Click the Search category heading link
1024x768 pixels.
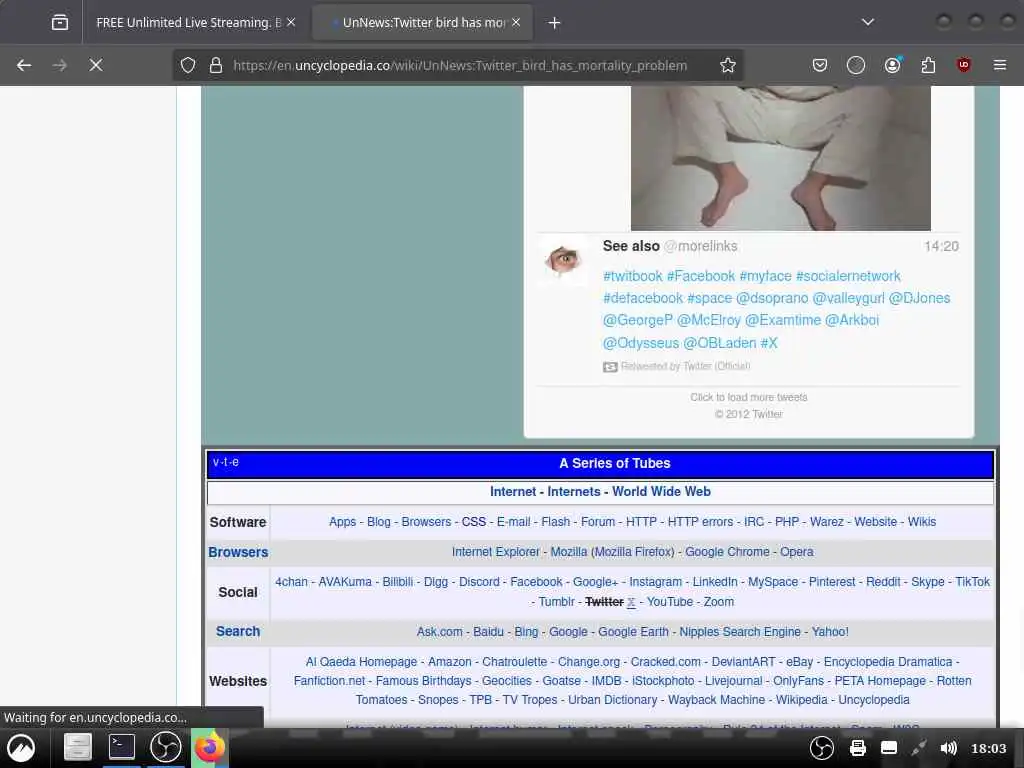click(238, 632)
